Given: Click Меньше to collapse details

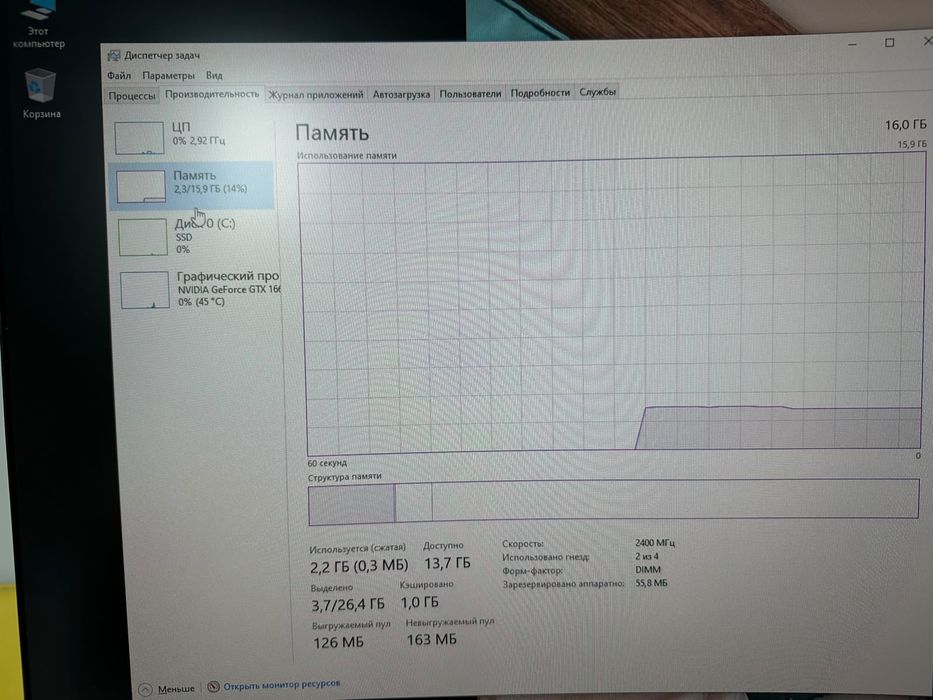Looking at the screenshot, I should pyautogui.click(x=176, y=689).
